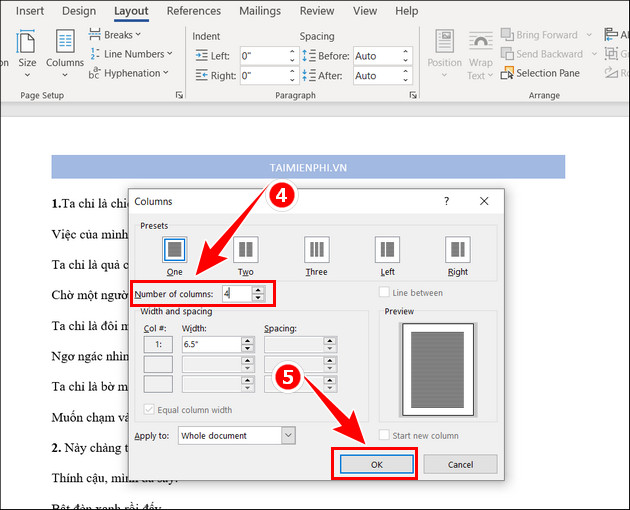Open the Wrap Text menu
This screenshot has width=630, height=510.
click(x=480, y=54)
